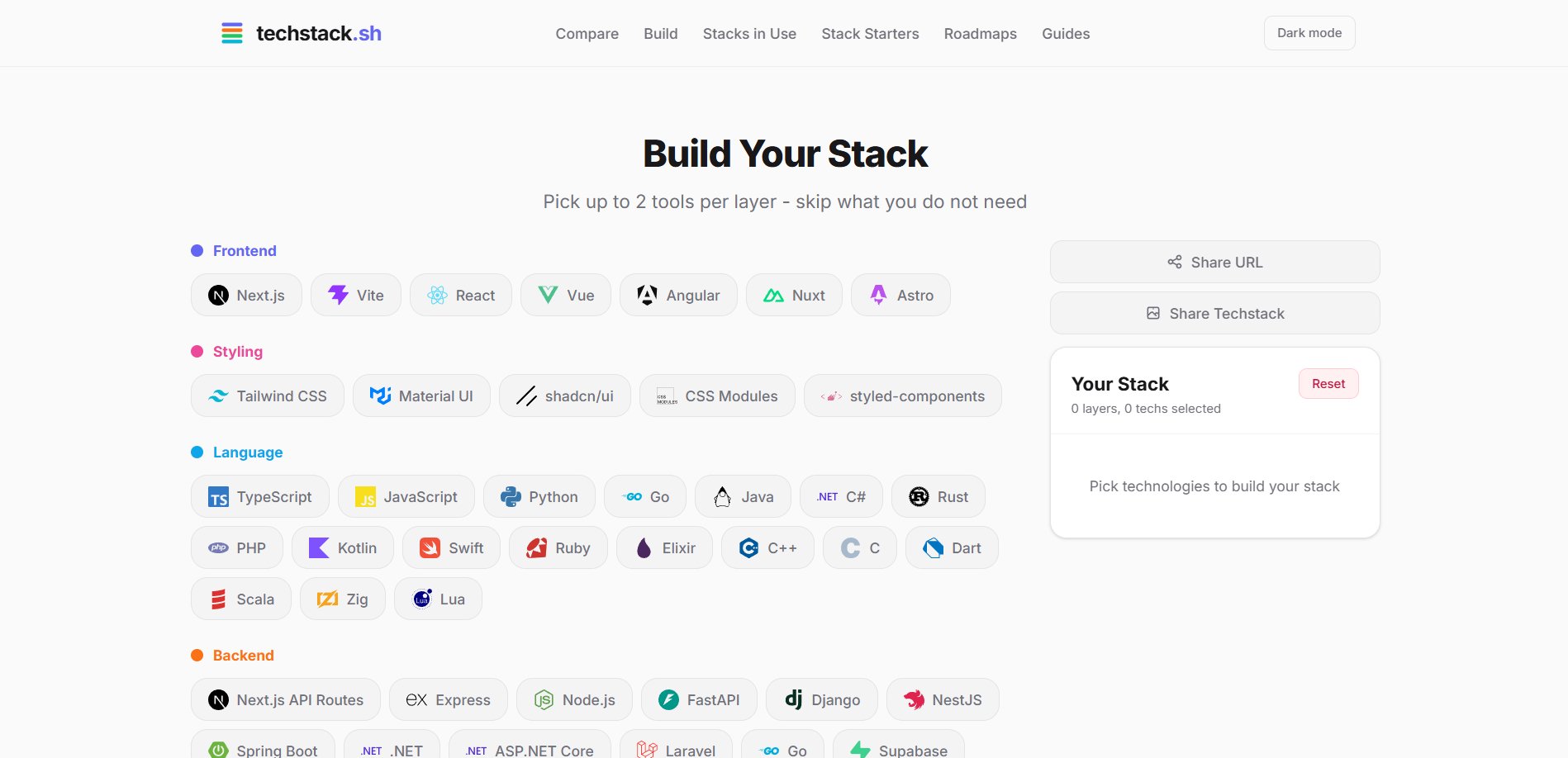Screen dimensions: 1568x758
Task: Choose the Astro framework
Action: pyautogui.click(x=900, y=295)
